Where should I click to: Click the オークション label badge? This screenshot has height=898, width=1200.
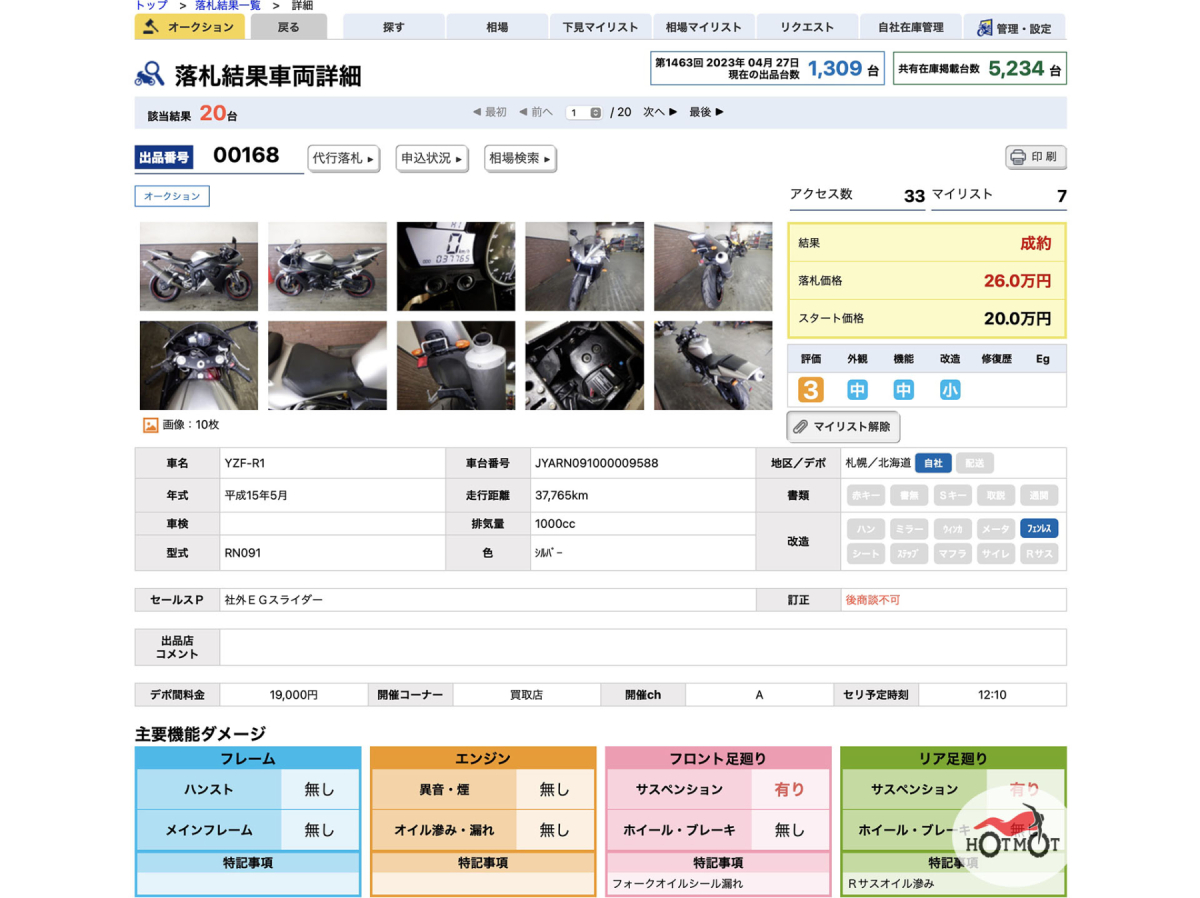coord(172,196)
